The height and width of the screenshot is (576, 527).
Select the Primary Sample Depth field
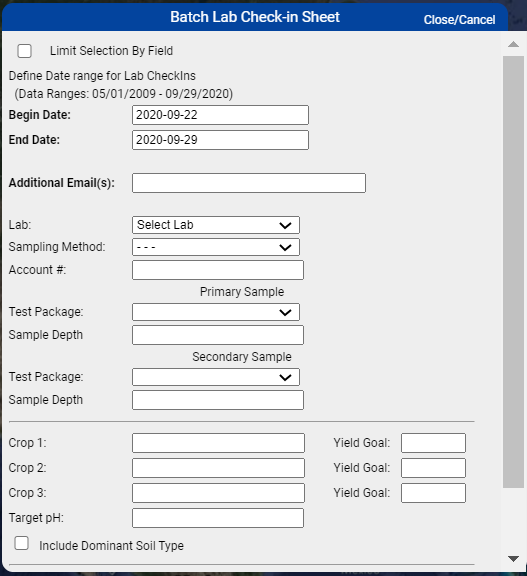click(x=218, y=335)
